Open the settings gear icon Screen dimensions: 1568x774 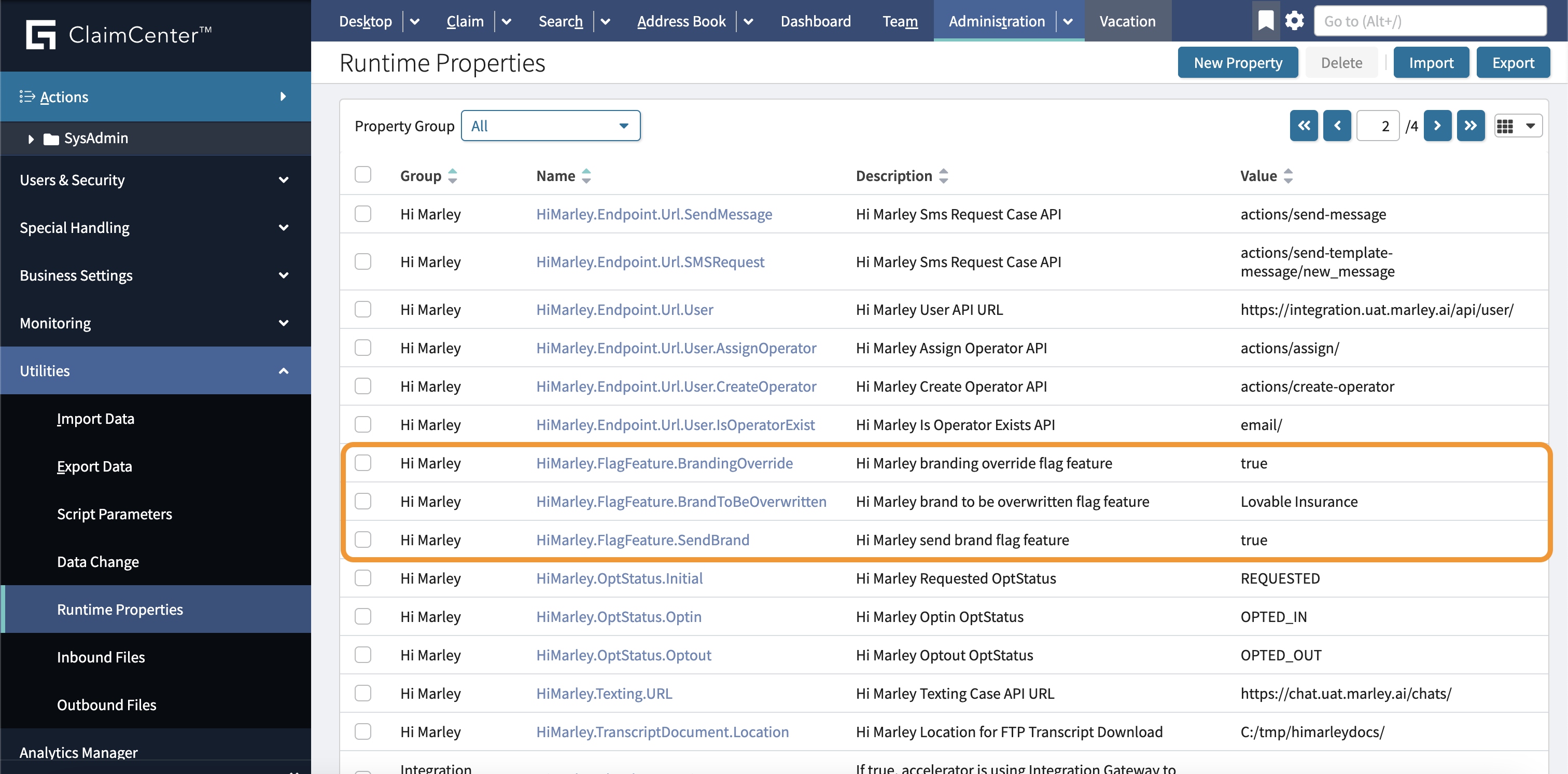pyautogui.click(x=1295, y=20)
